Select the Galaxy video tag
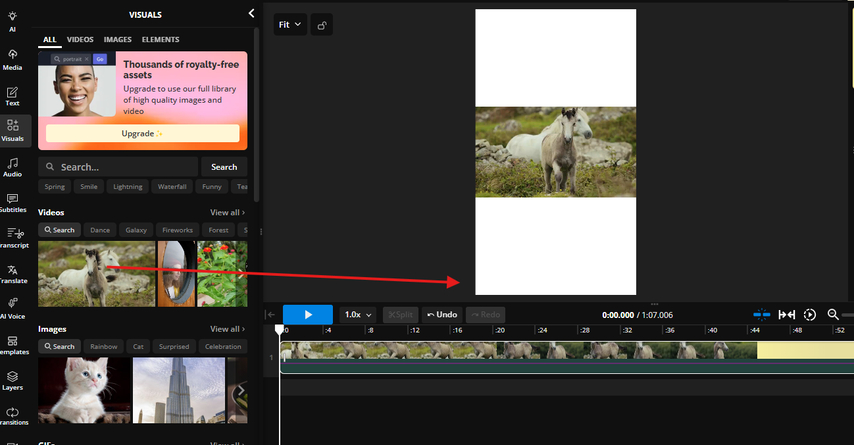Viewport: 854px width, 445px height. pyautogui.click(x=136, y=230)
